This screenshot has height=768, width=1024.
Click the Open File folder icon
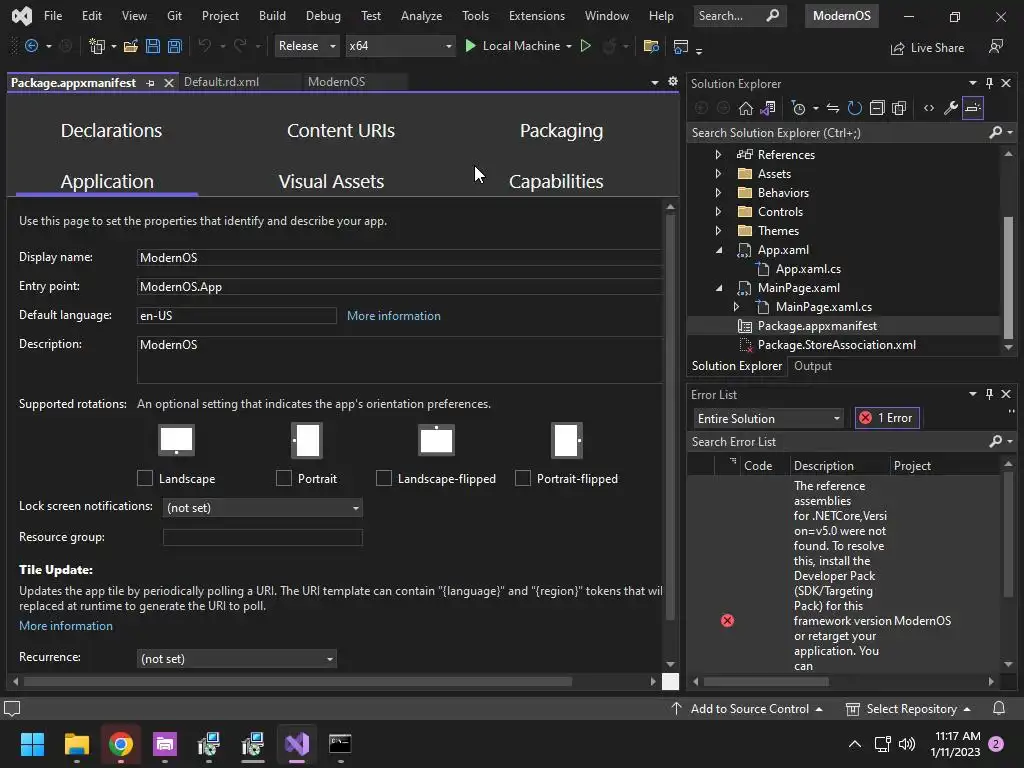[x=131, y=46]
